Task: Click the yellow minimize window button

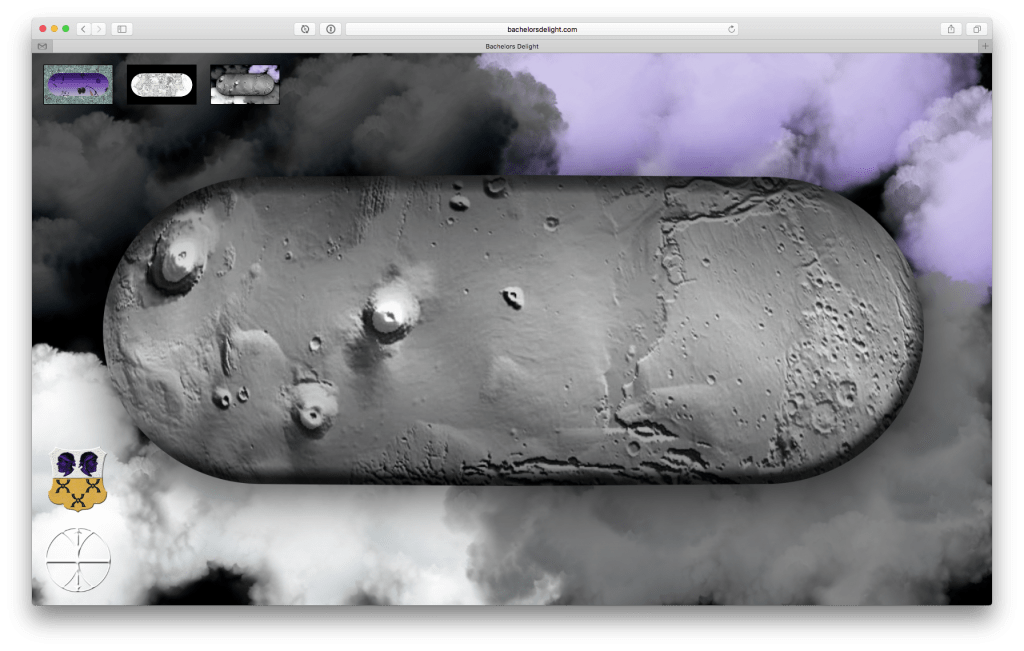Action: click(x=54, y=29)
